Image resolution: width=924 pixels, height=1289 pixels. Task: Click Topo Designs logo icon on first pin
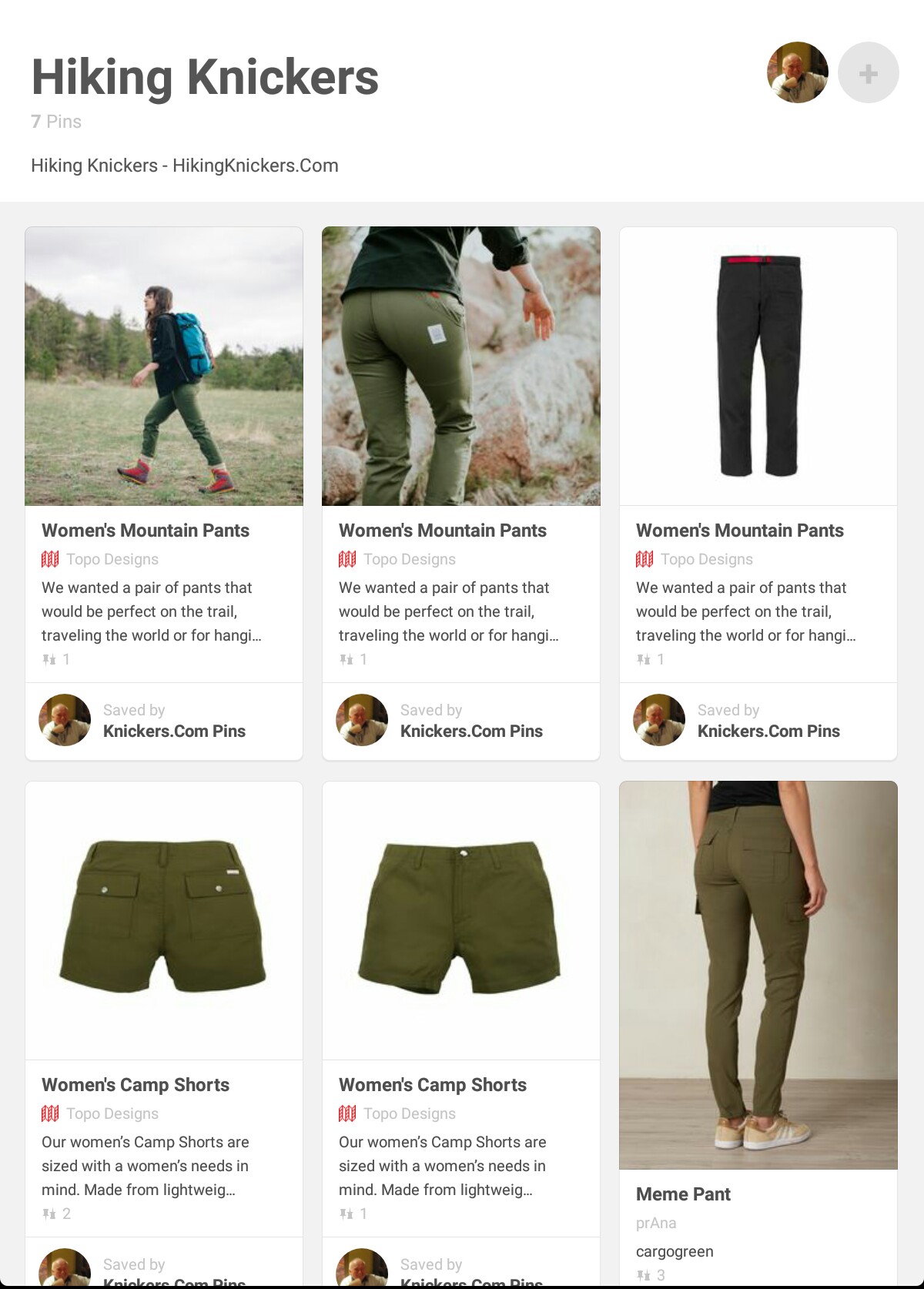coord(50,559)
